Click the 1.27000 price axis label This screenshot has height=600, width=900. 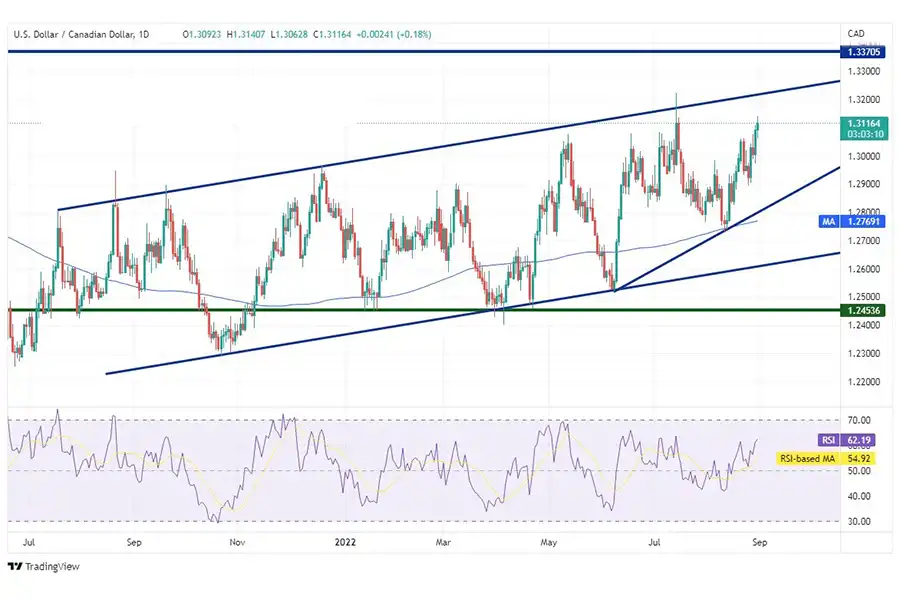click(x=864, y=241)
